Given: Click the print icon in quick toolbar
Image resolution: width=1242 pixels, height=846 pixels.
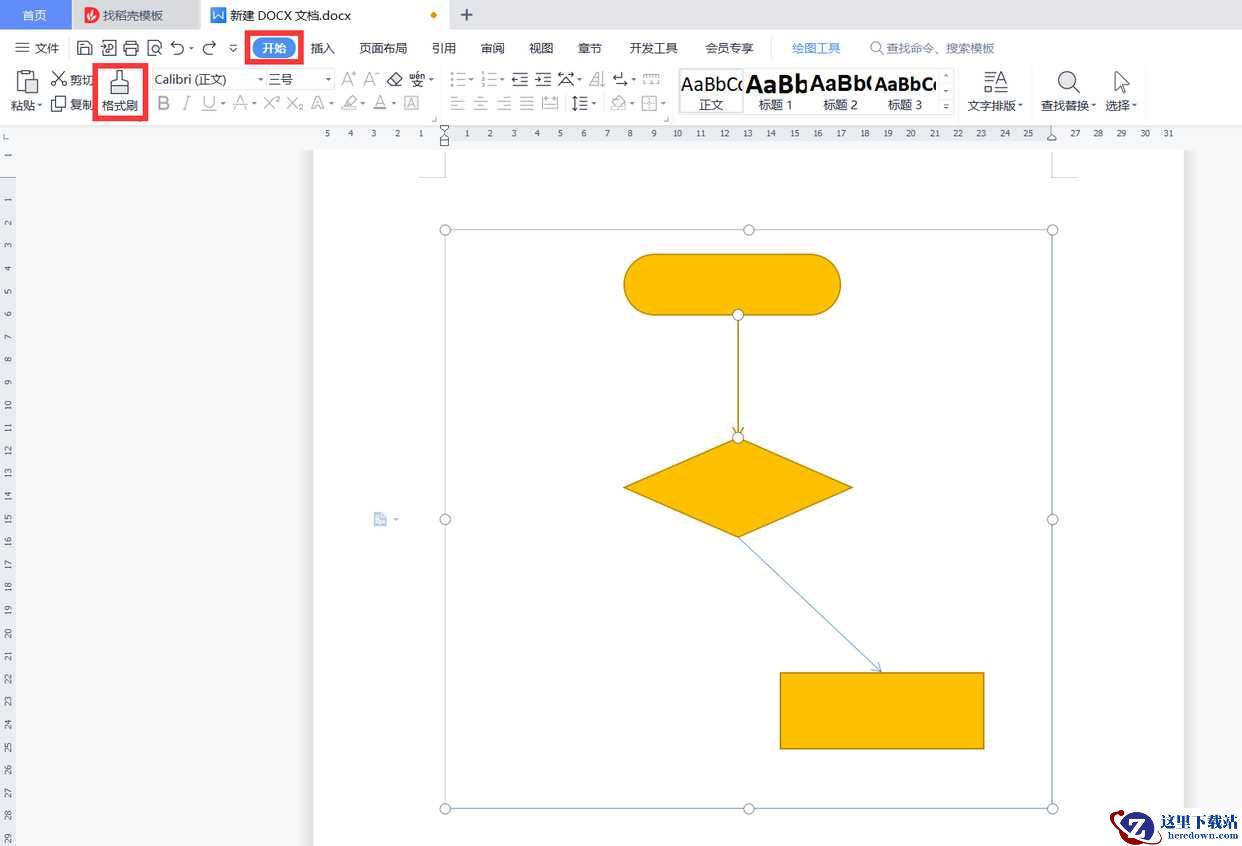Looking at the screenshot, I should [x=131, y=48].
